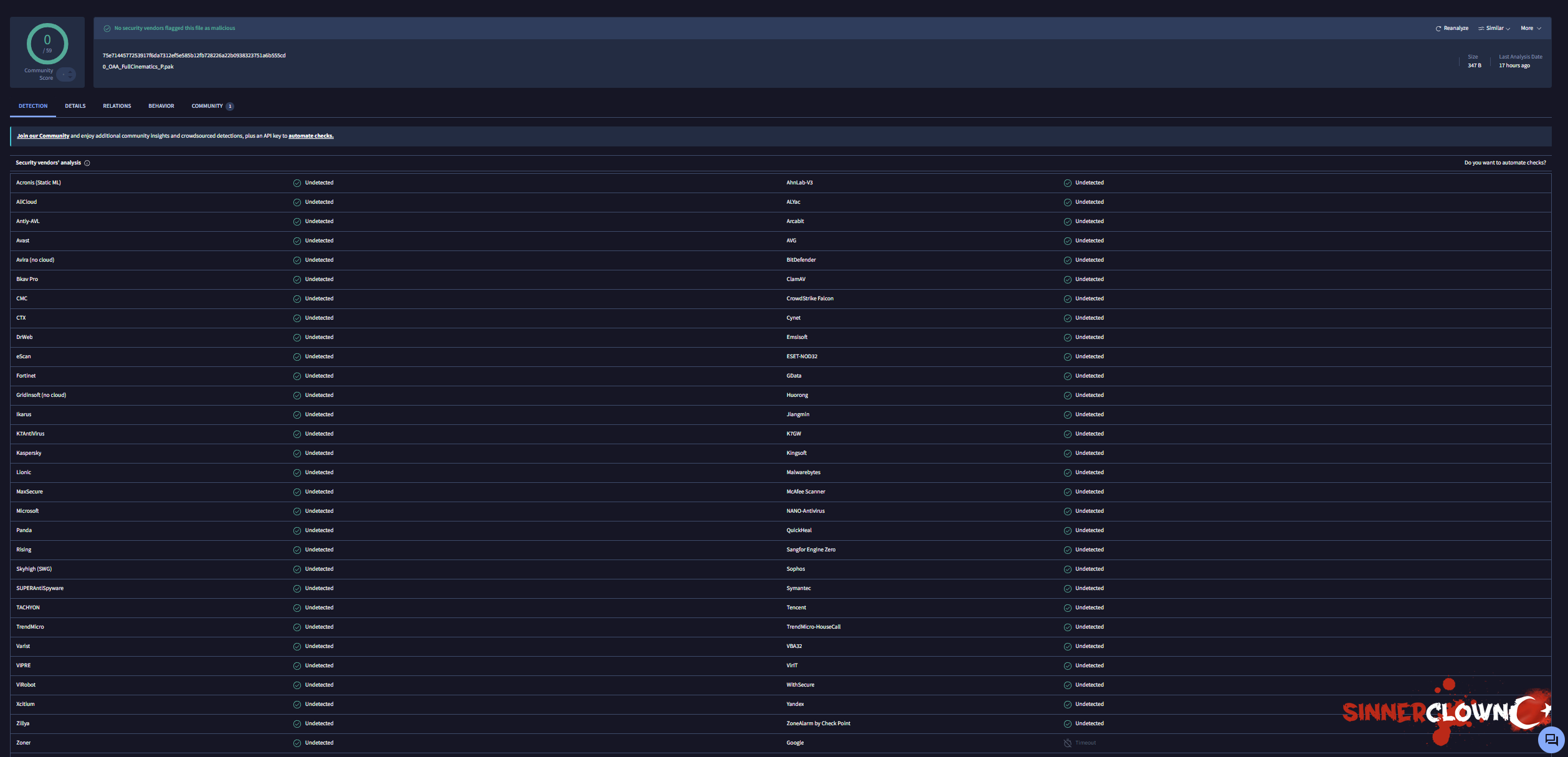Click the check icon in the ClamAV row
Image resolution: width=1568 pixels, height=757 pixels.
pyautogui.click(x=1068, y=280)
